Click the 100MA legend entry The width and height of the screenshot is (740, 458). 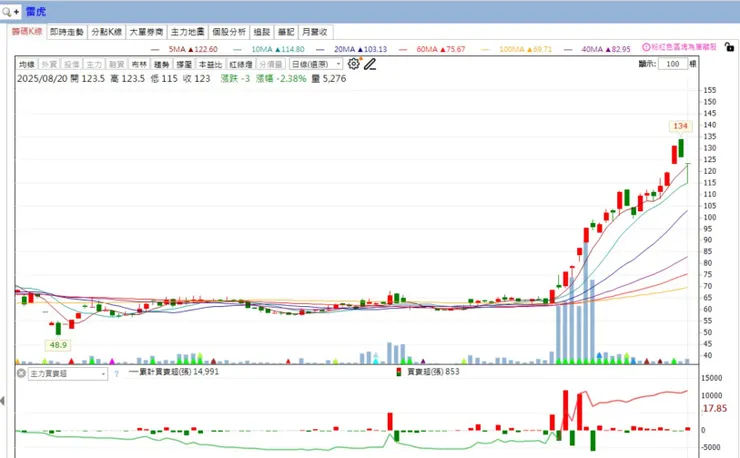[516, 49]
